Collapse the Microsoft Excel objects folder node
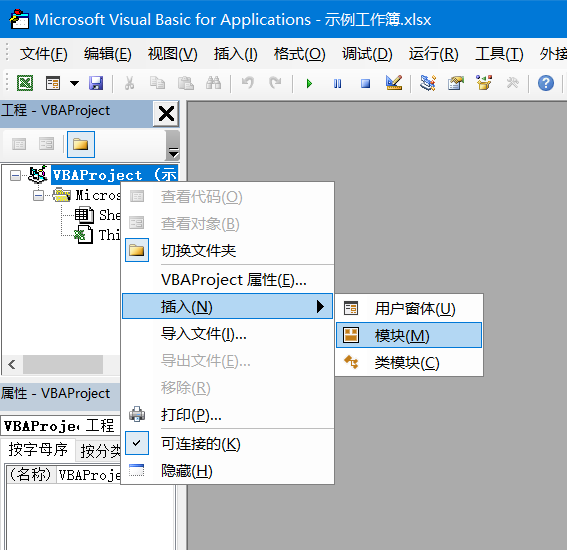The image size is (567, 550). pos(38,196)
